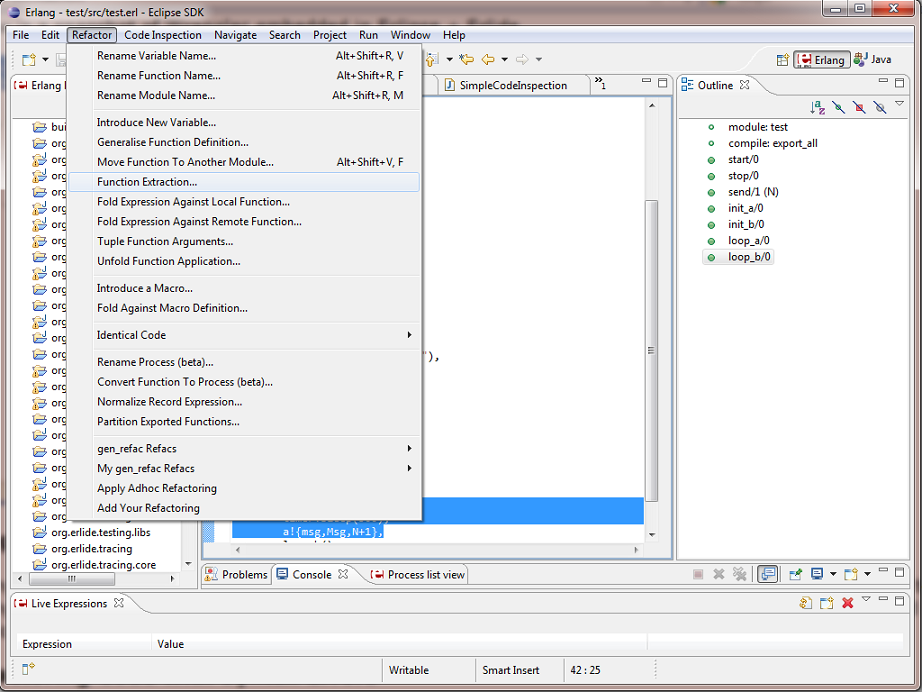
Task: Select loop_a/0 in Outline
Action: click(749, 240)
